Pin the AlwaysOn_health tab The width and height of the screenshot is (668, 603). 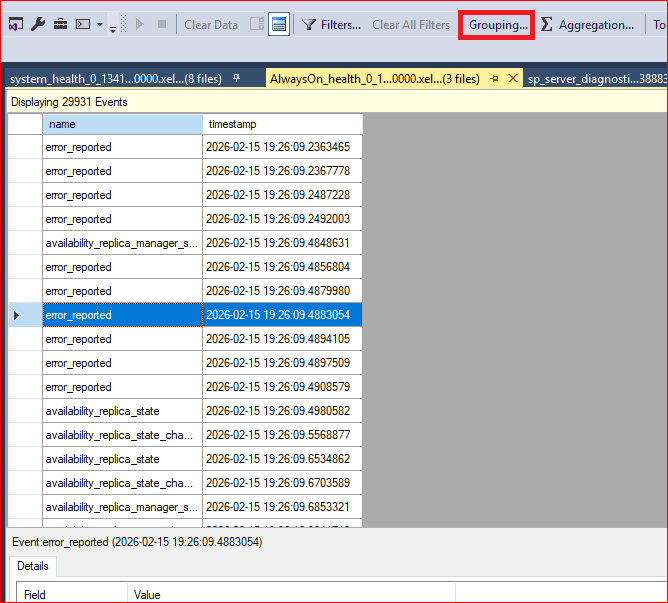(x=494, y=78)
